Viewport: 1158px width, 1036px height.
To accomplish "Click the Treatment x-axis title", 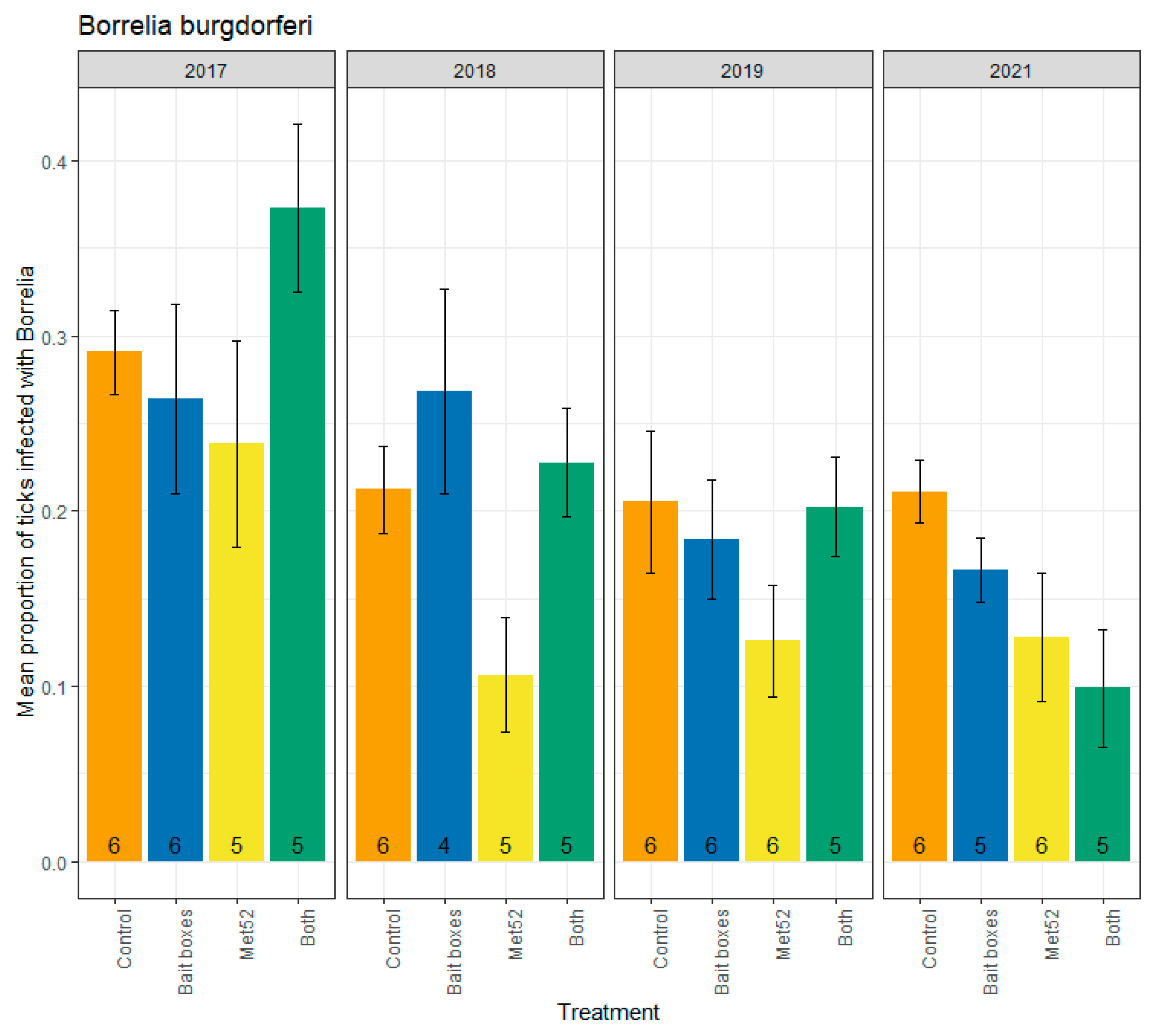I will click(608, 1013).
